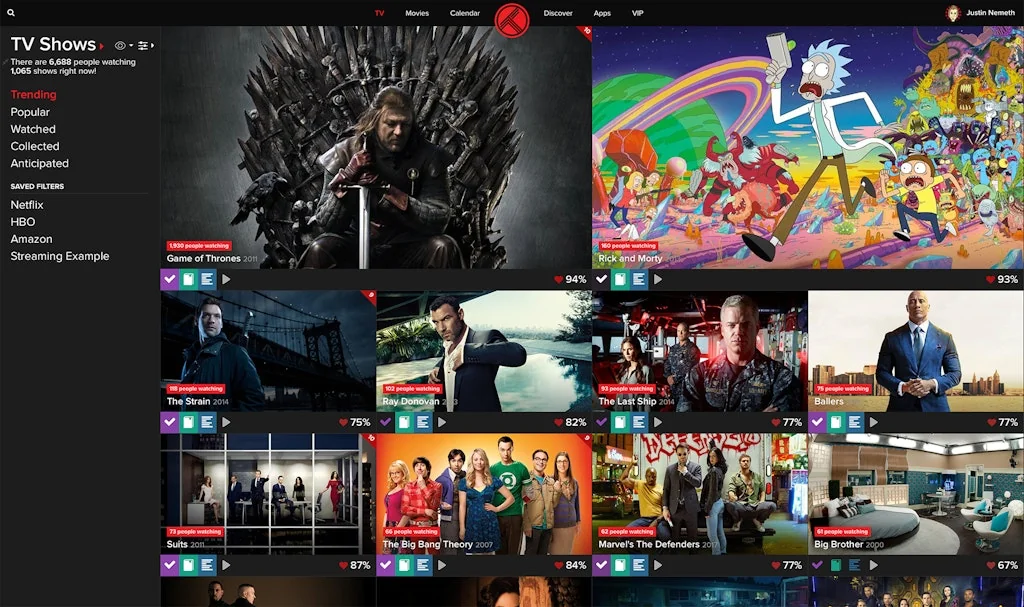Image resolution: width=1024 pixels, height=607 pixels.
Task: Check in to Marvel's The Defenders with play icon
Action: tap(658, 565)
